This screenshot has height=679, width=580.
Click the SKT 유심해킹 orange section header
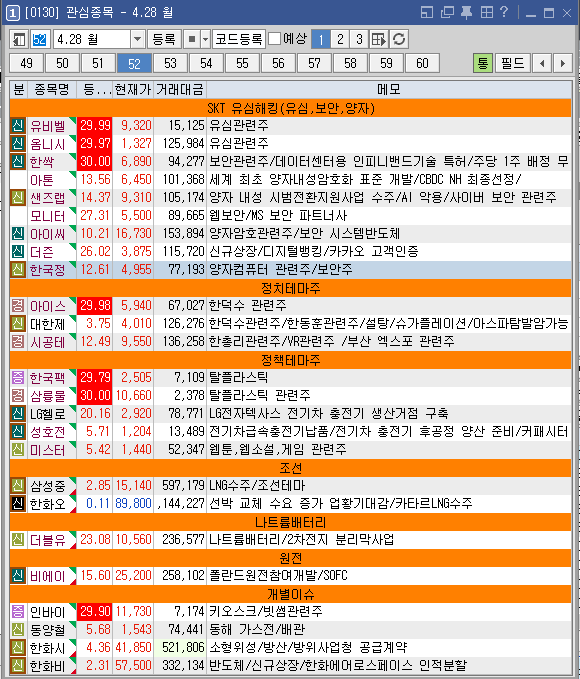pyautogui.click(x=290, y=108)
